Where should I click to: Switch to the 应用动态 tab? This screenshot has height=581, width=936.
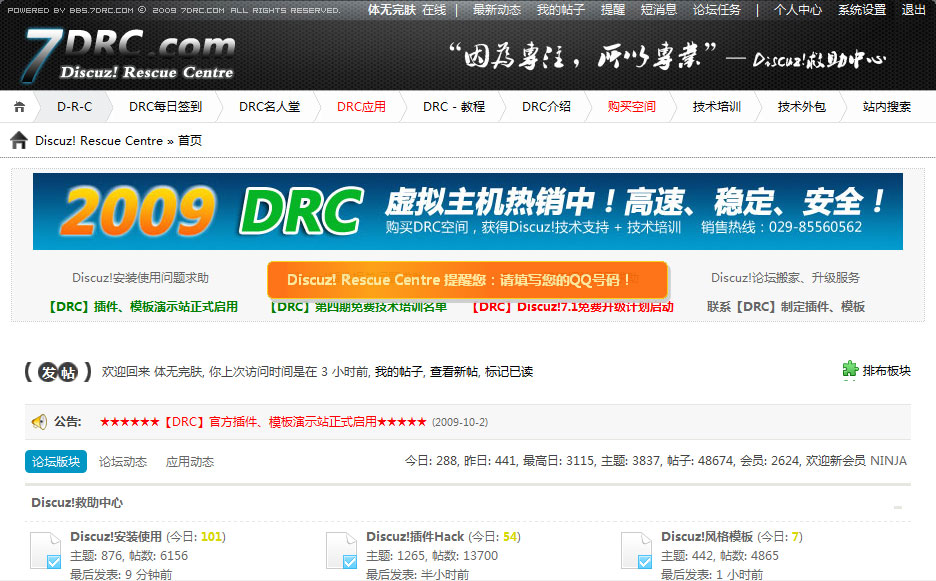(x=190, y=462)
